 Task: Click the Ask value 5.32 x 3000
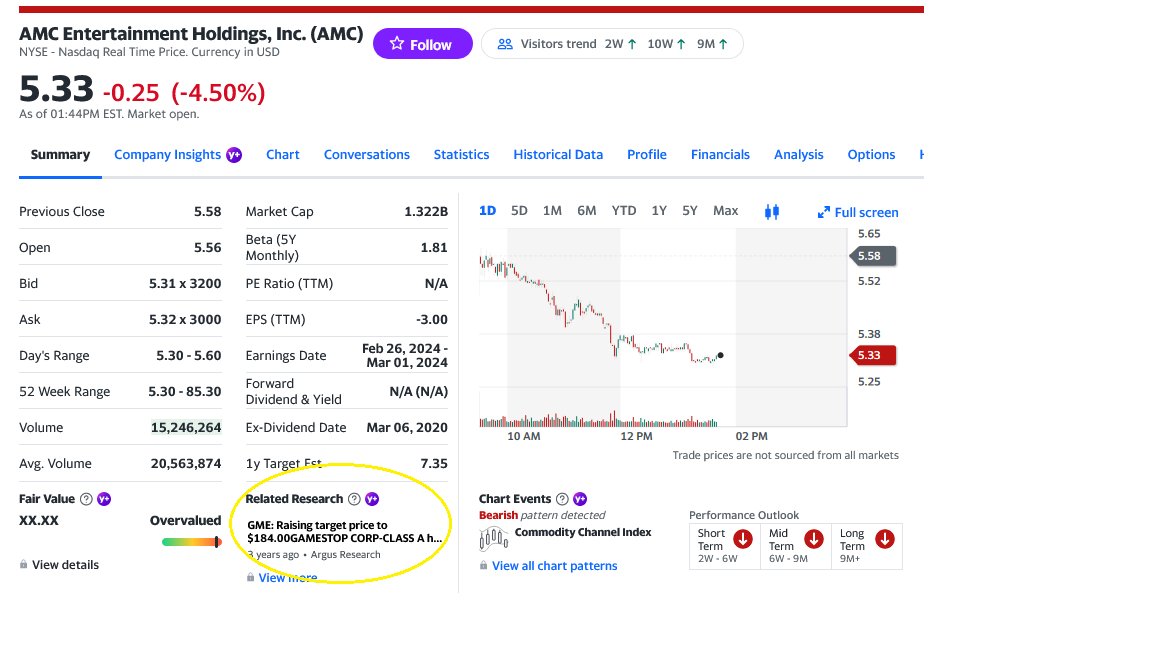pyautogui.click(x=185, y=320)
